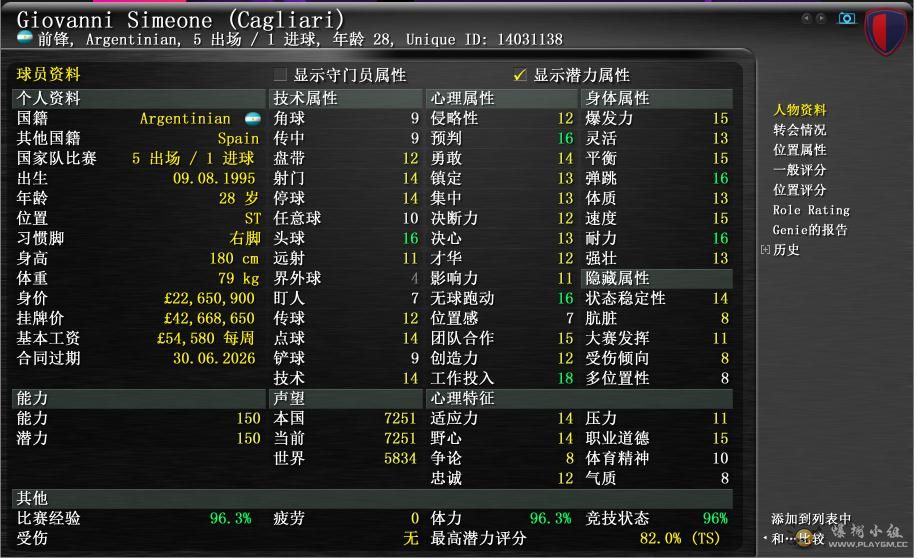Expand the 历史 tree node
The image size is (917, 559).
[765, 250]
